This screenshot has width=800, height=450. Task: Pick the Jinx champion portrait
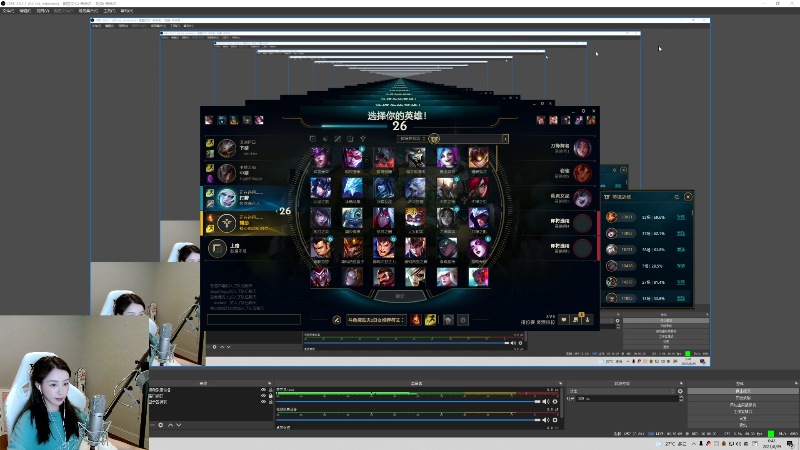[447, 158]
